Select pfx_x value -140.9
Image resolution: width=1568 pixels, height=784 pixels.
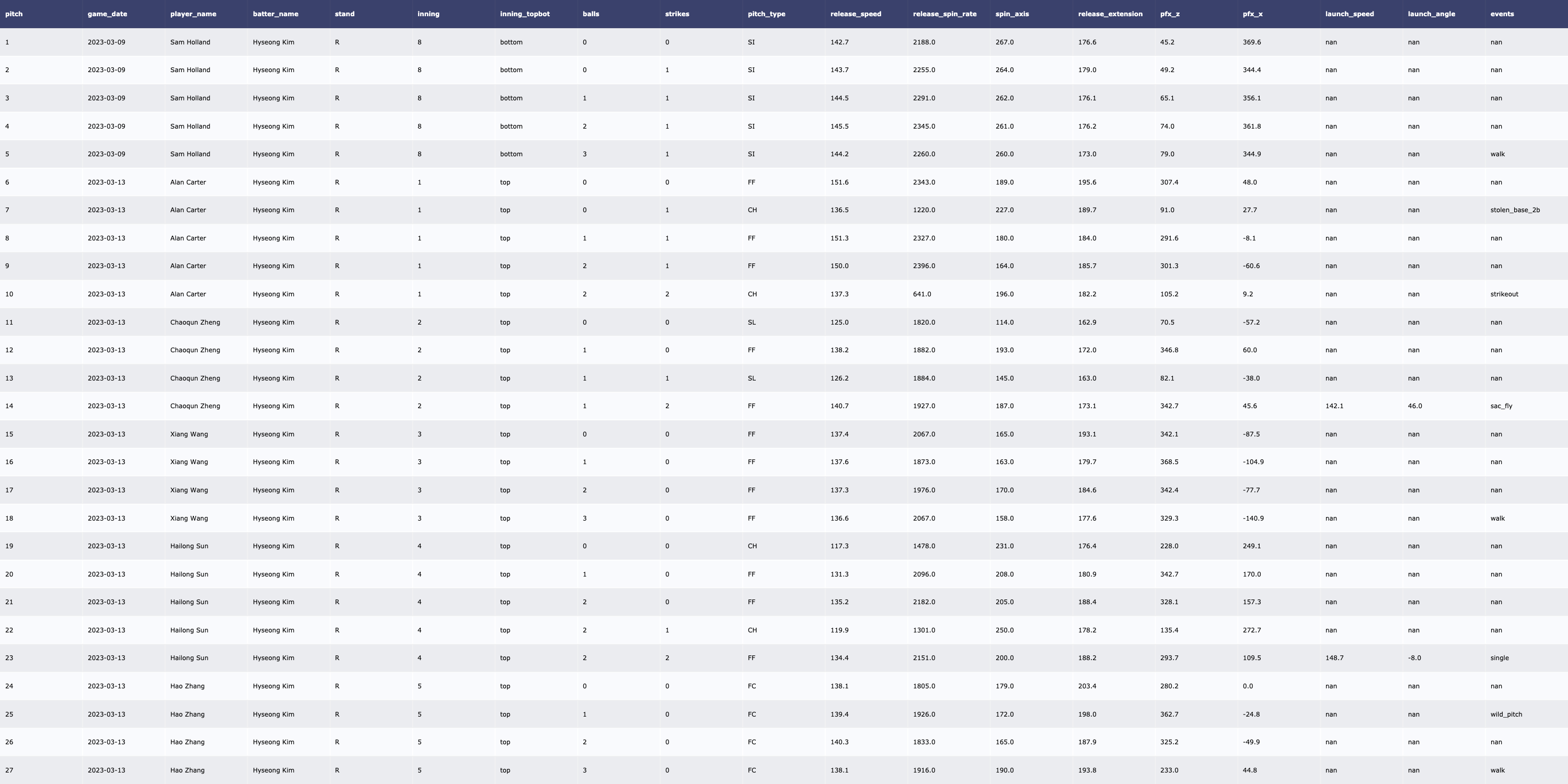(1253, 518)
